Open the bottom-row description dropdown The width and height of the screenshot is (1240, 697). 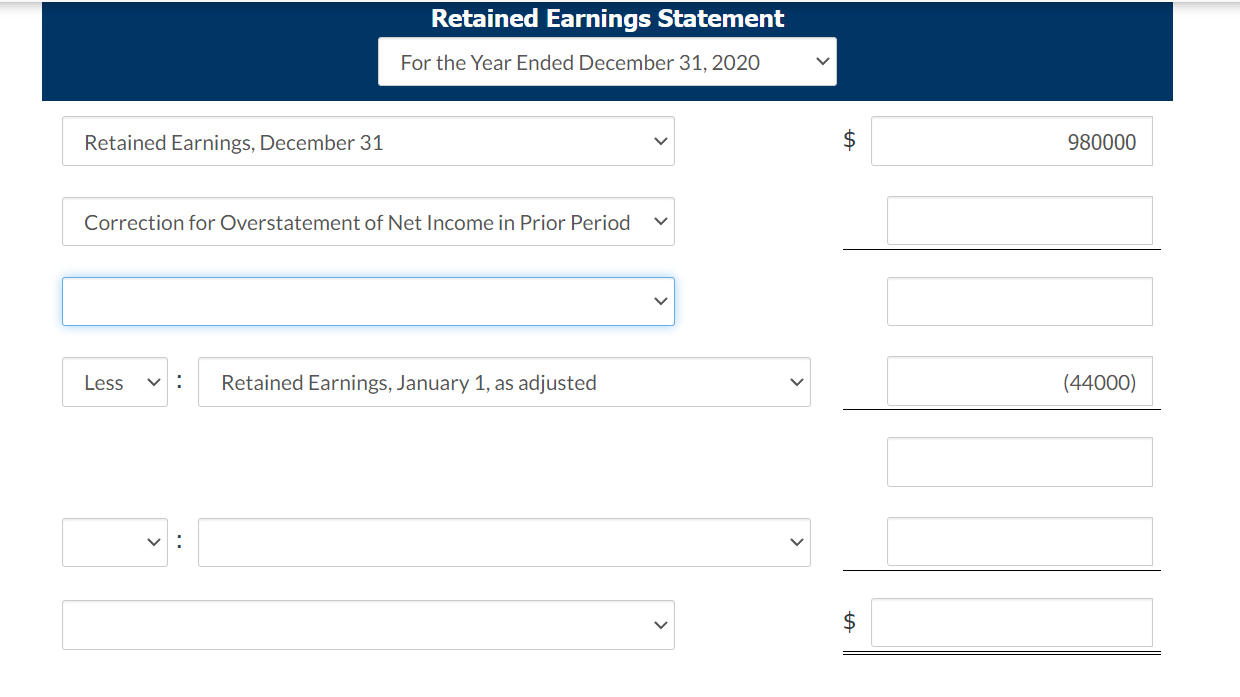pyautogui.click(x=368, y=624)
